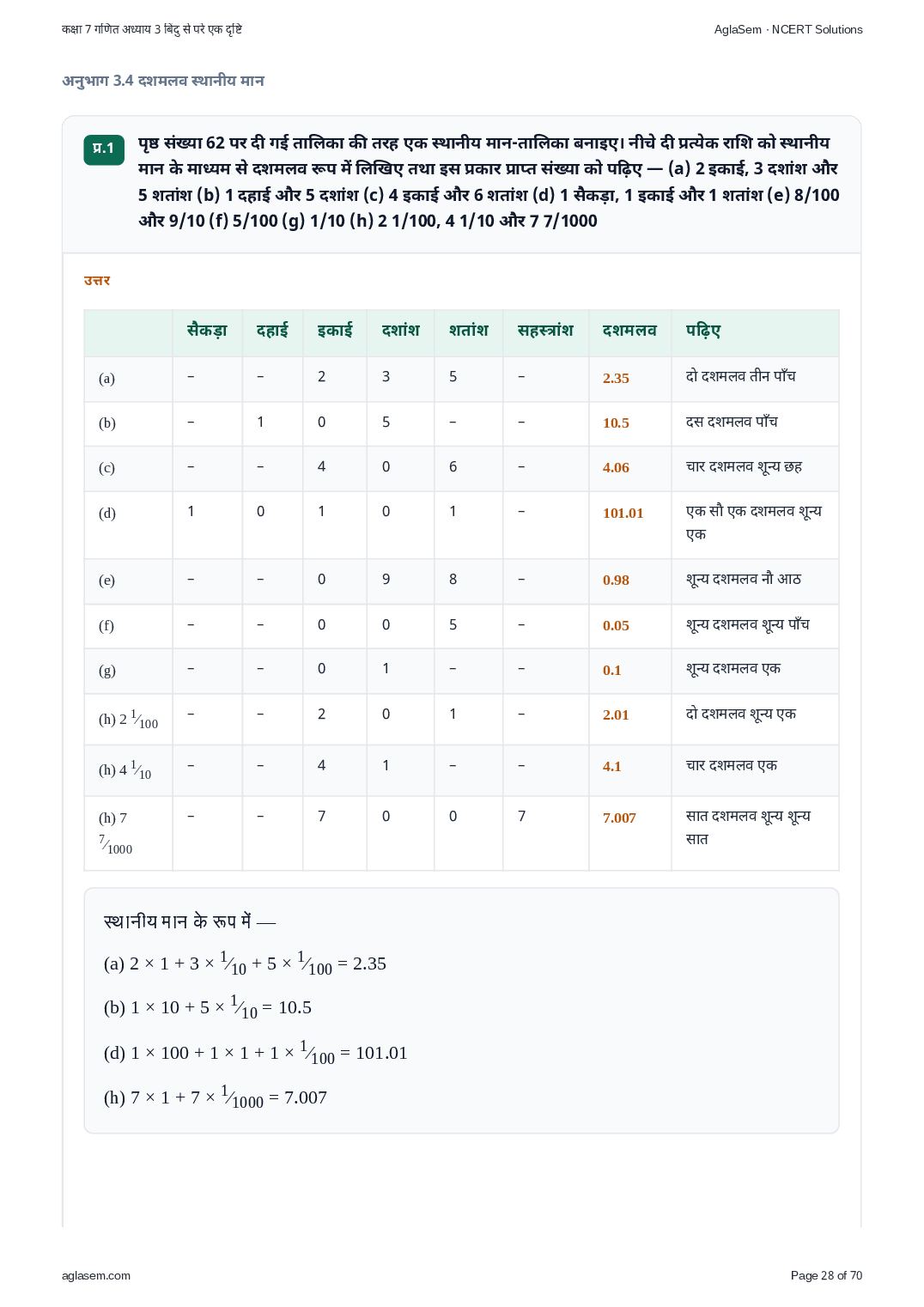The height and width of the screenshot is (1307, 924).
Task: Click the Page 28 of 70 indicator
Action: pyautogui.click(x=826, y=1275)
